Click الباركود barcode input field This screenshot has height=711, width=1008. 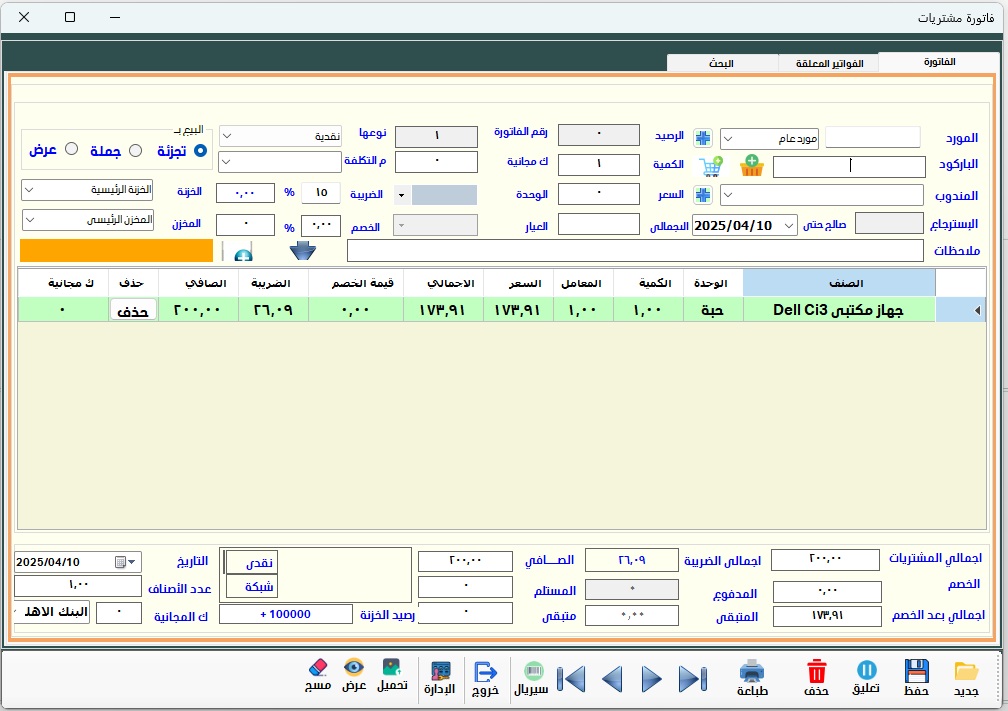(x=849, y=166)
